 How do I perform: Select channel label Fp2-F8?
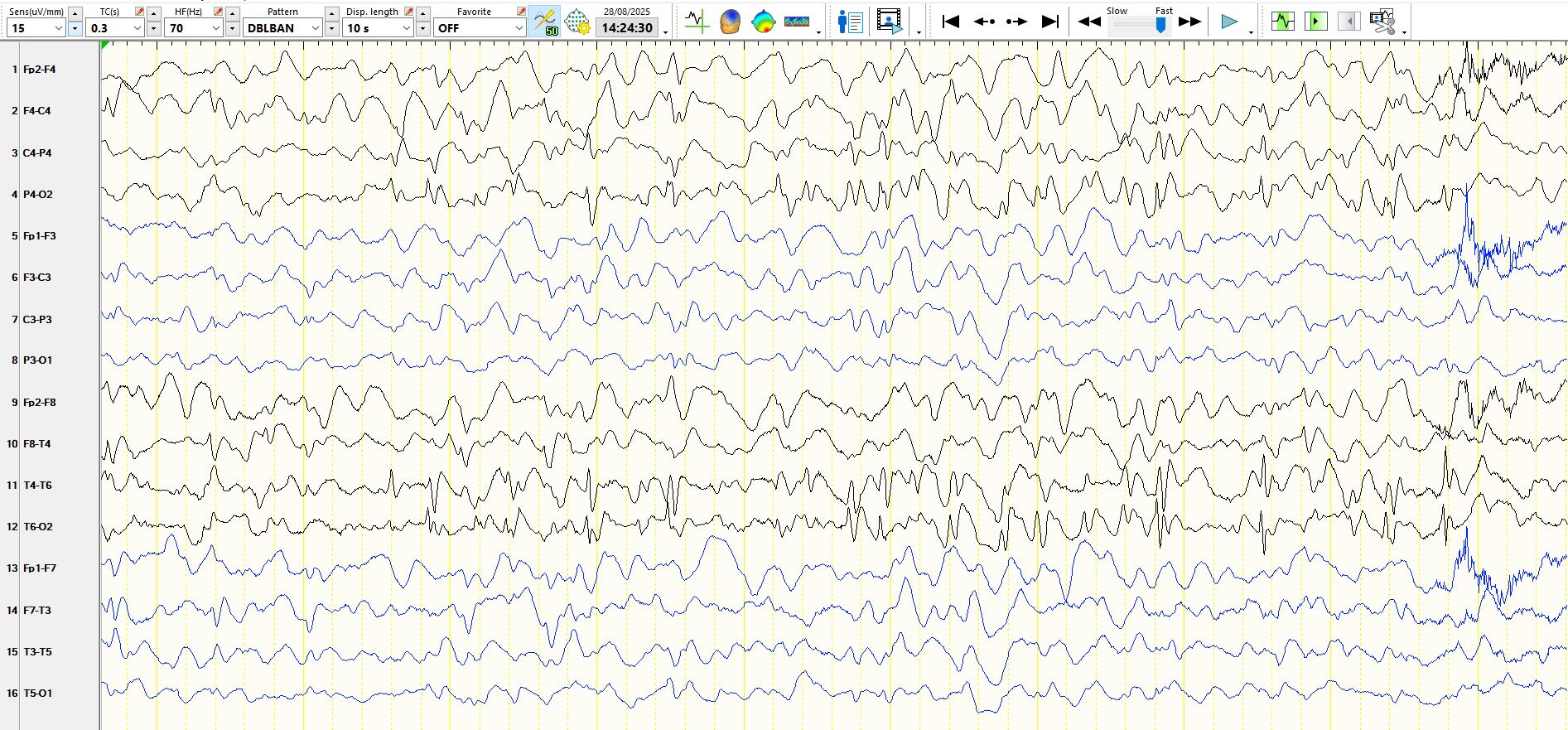pos(39,403)
